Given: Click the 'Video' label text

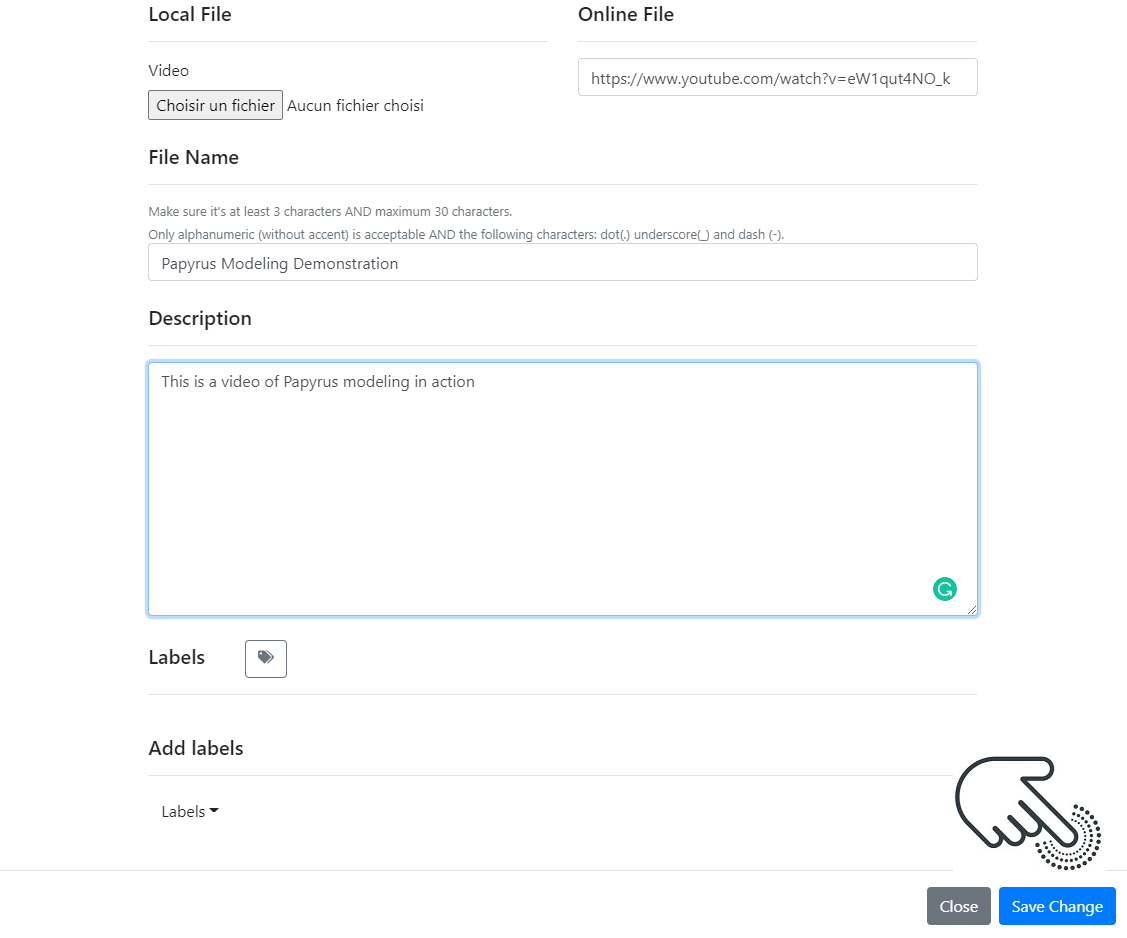Looking at the screenshot, I should point(168,70).
